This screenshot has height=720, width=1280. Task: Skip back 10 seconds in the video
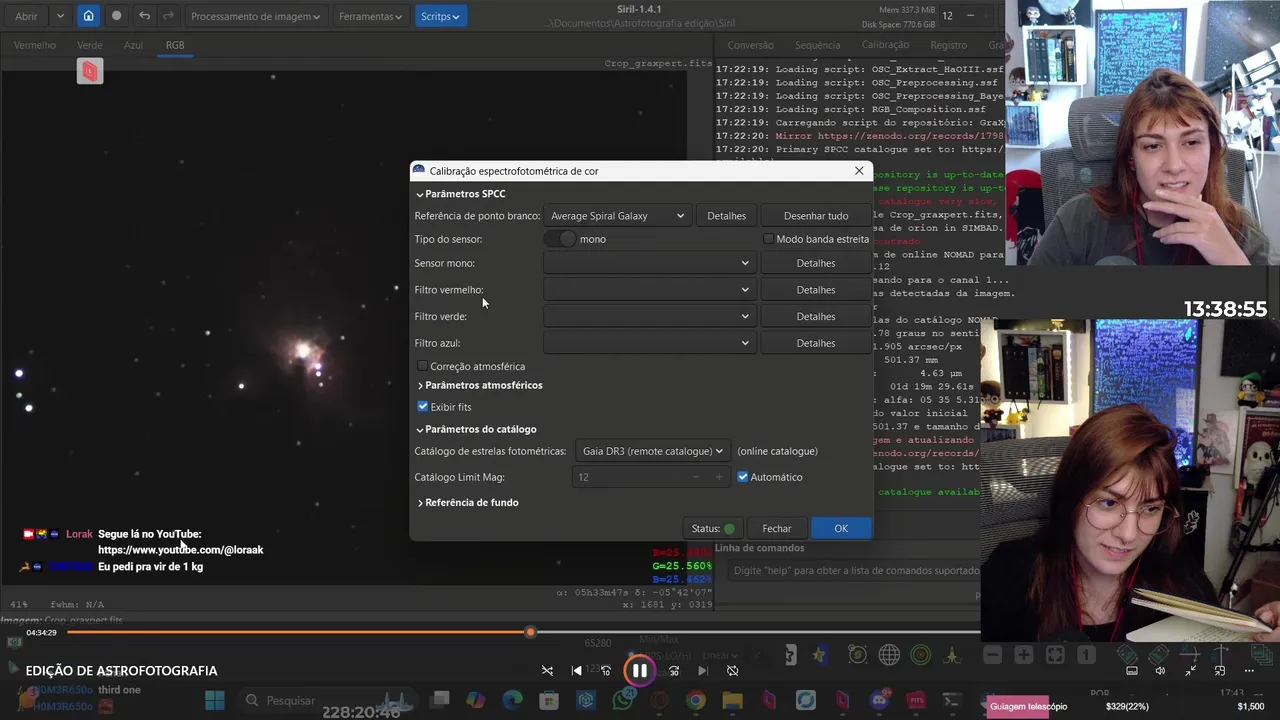point(605,671)
